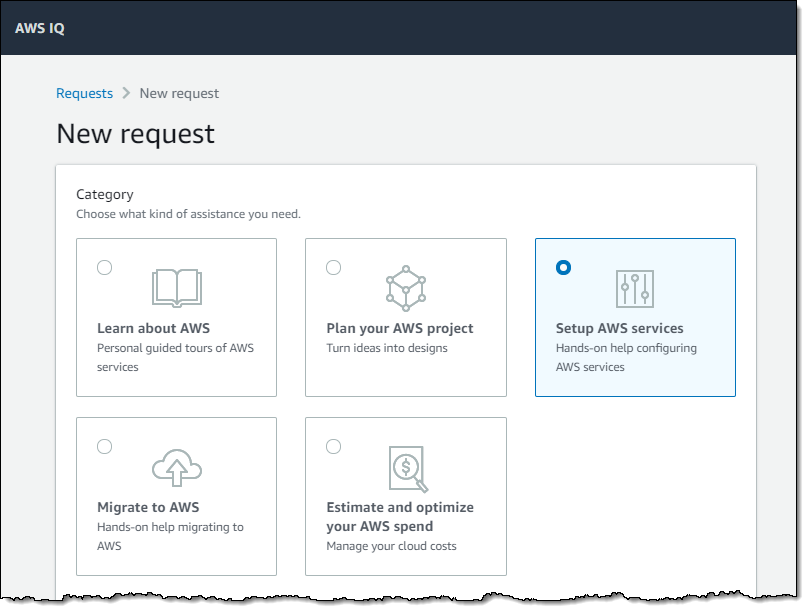Select the Setup AWS services radio button
Image resolution: width=807 pixels, height=611 pixels.
564,268
